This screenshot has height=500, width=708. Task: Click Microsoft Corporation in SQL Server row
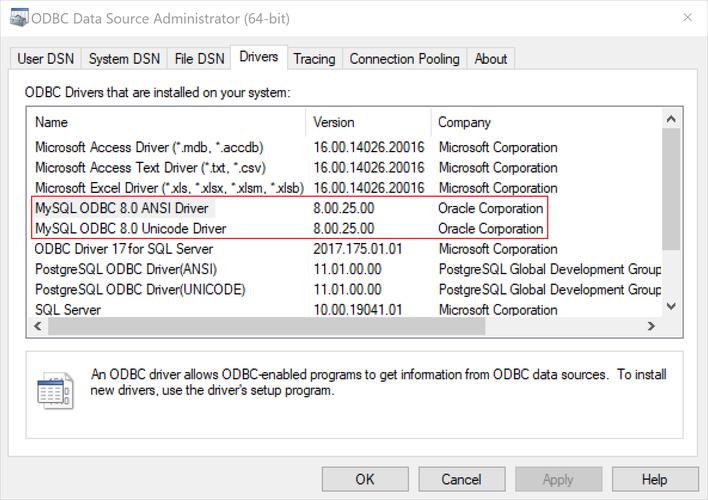498,310
